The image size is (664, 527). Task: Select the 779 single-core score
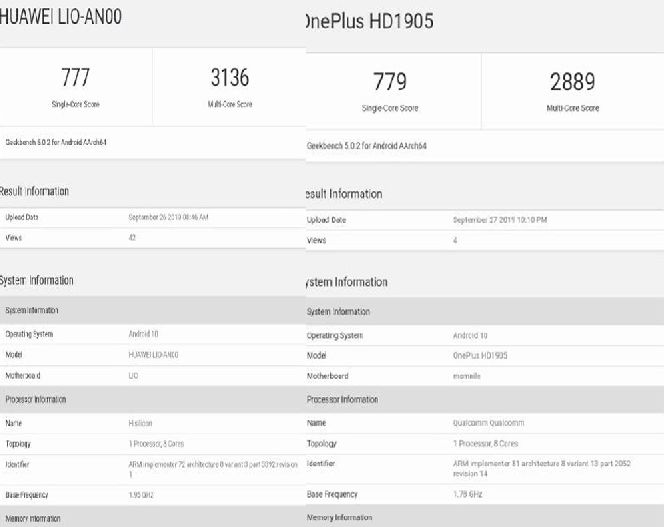[x=390, y=81]
